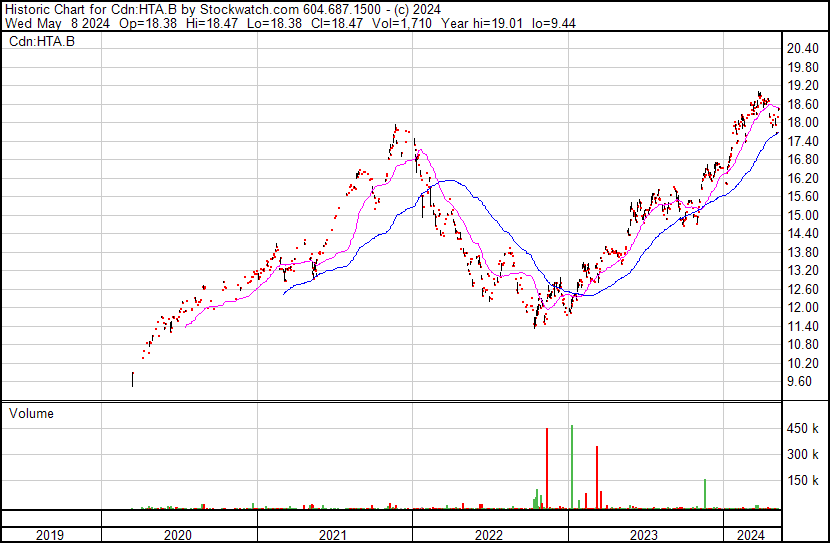
Task: Click the 150 k volume axis label
Action: pyautogui.click(x=802, y=481)
